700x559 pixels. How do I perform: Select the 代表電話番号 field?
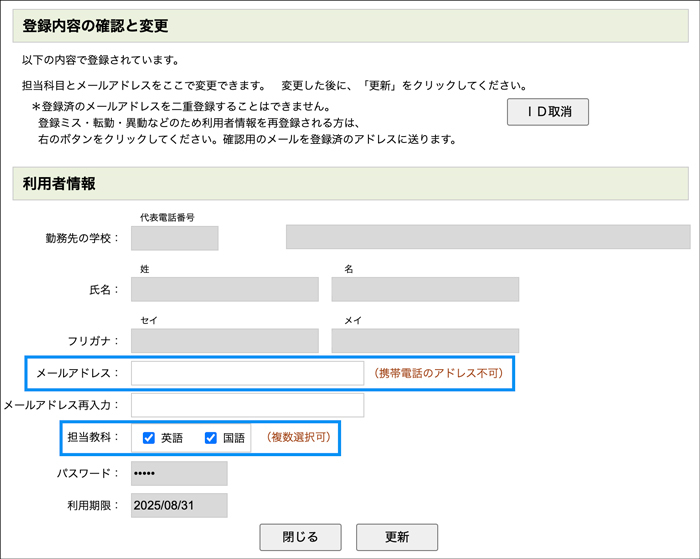[175, 238]
